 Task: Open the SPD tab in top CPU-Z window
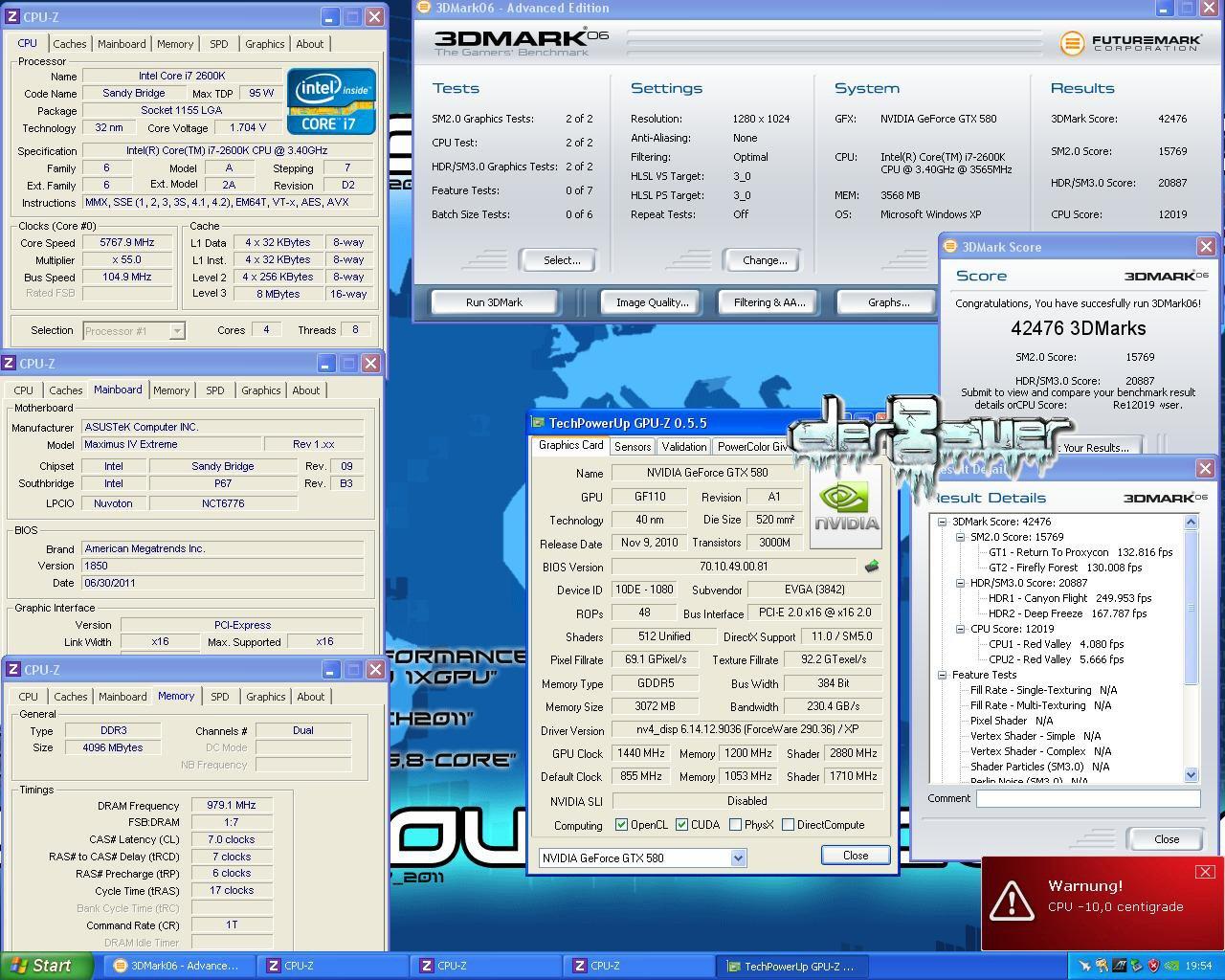[219, 44]
